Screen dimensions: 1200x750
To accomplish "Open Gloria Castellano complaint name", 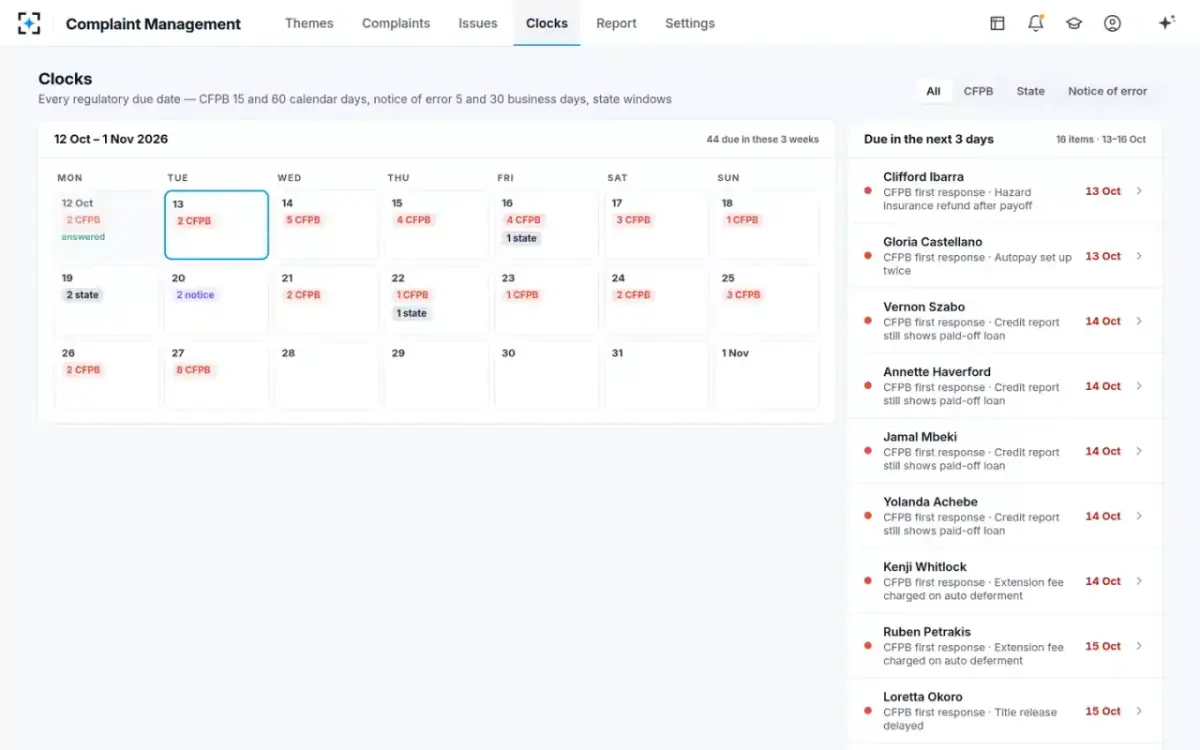I will [x=932, y=242].
